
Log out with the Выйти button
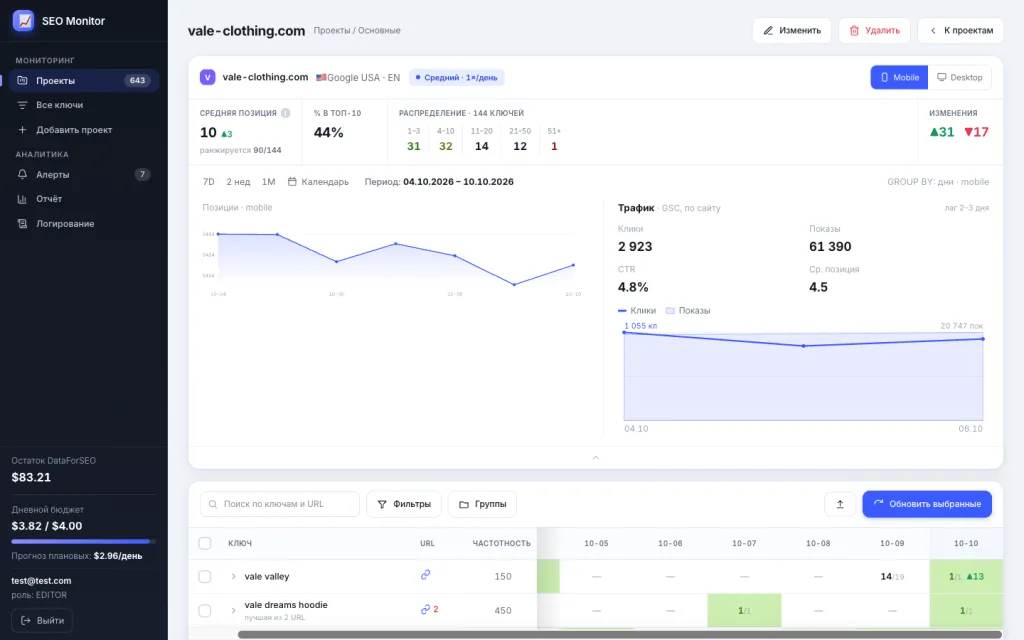[x=42, y=620]
